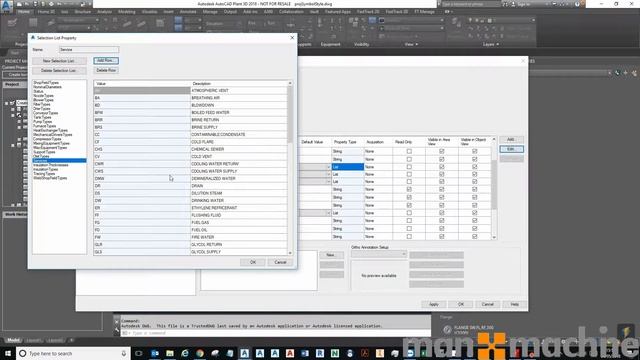
Task: Expand the Layers panel dropdown in ribbon
Action: click(x=491, y=44)
